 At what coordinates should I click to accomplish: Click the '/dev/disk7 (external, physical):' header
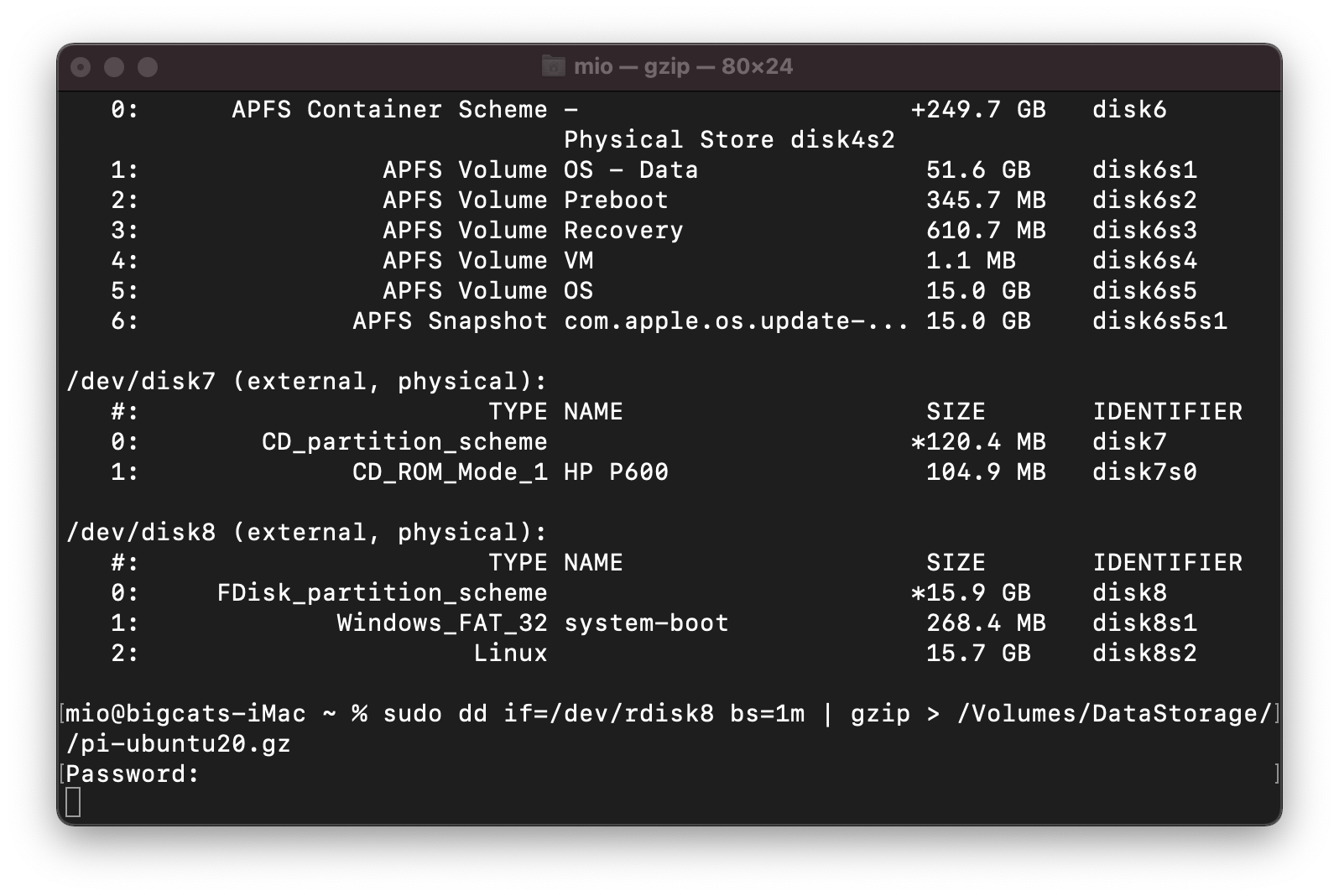click(306, 381)
